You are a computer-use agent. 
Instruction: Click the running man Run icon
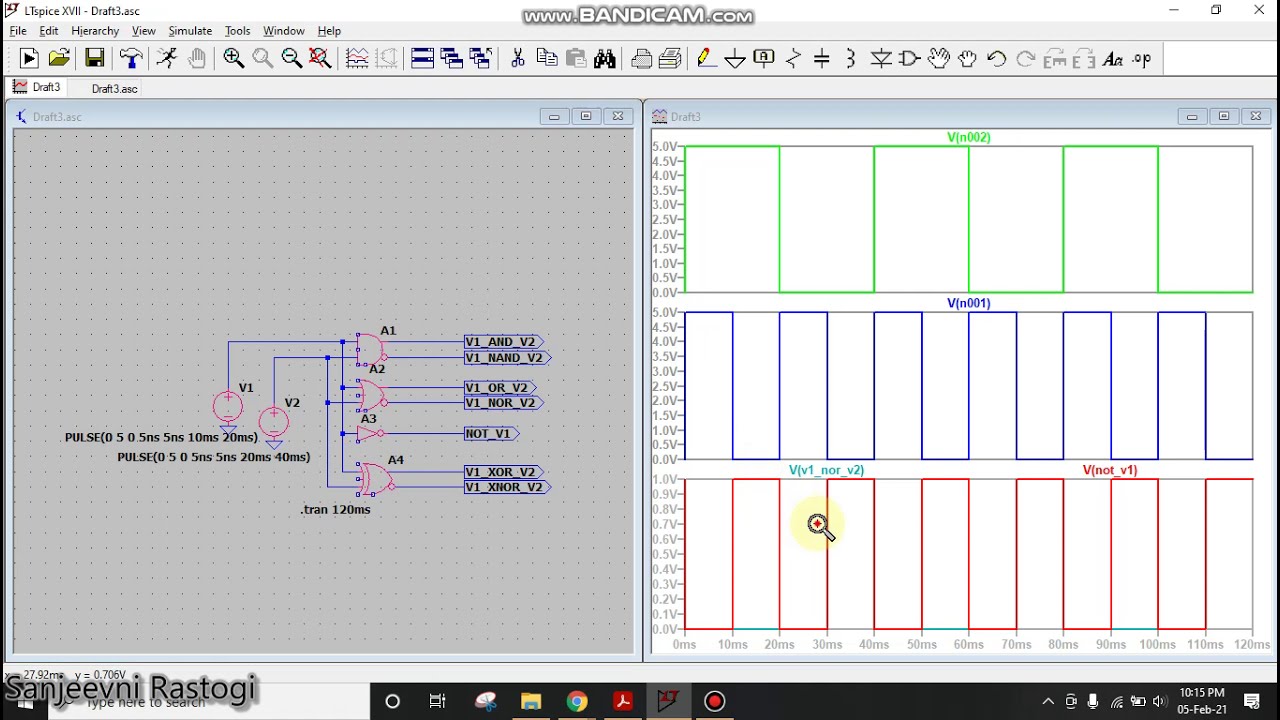[166, 59]
